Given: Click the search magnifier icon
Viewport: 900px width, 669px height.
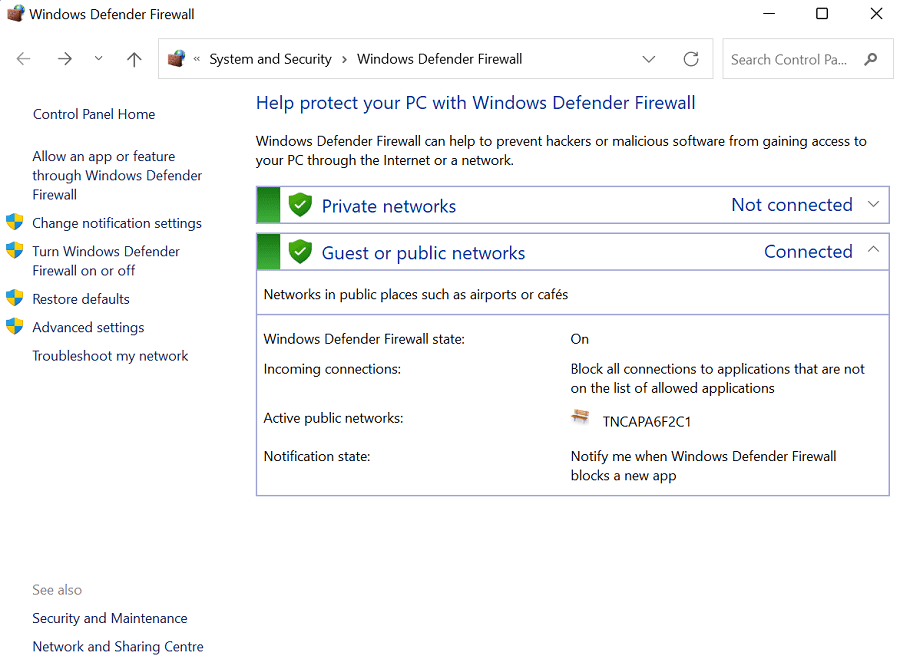Looking at the screenshot, I should (871, 59).
